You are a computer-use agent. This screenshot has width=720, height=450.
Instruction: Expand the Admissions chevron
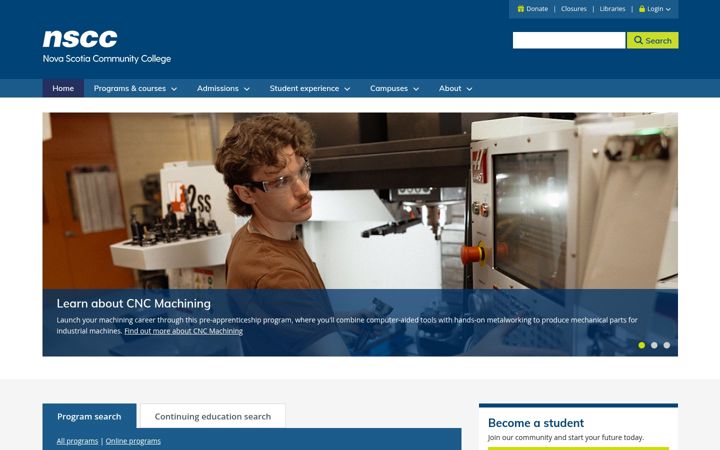tap(247, 89)
